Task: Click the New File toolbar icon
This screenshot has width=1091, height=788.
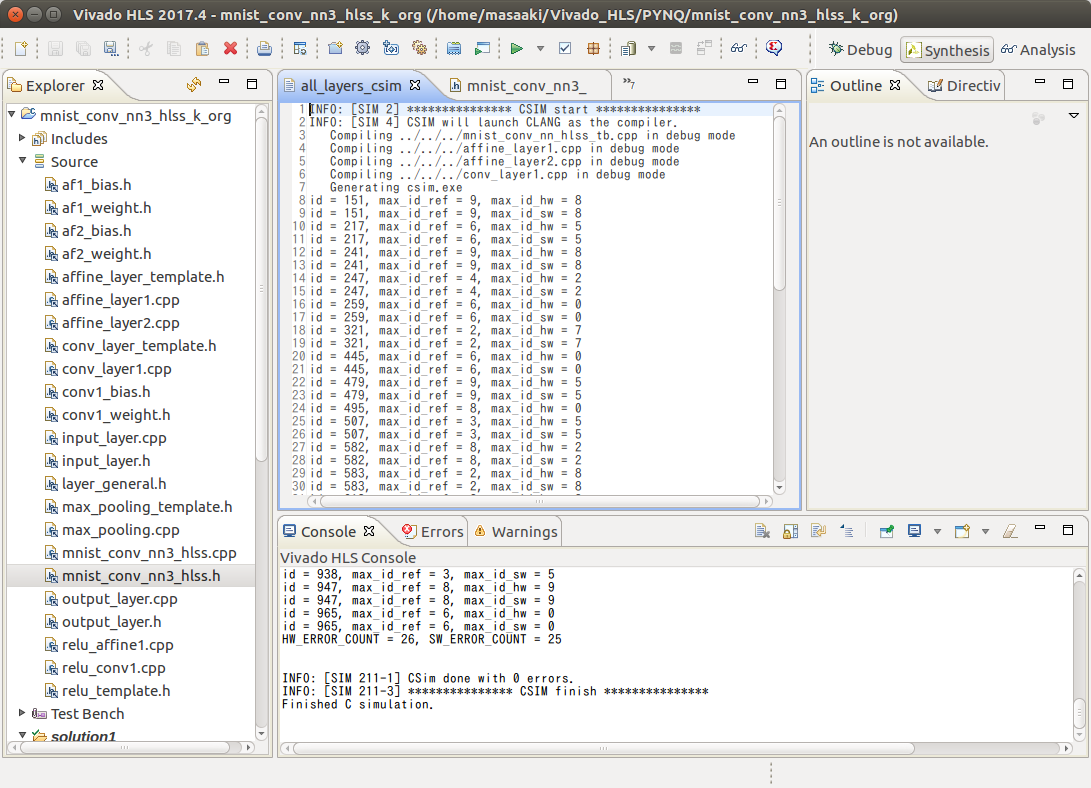Action: click(21, 49)
